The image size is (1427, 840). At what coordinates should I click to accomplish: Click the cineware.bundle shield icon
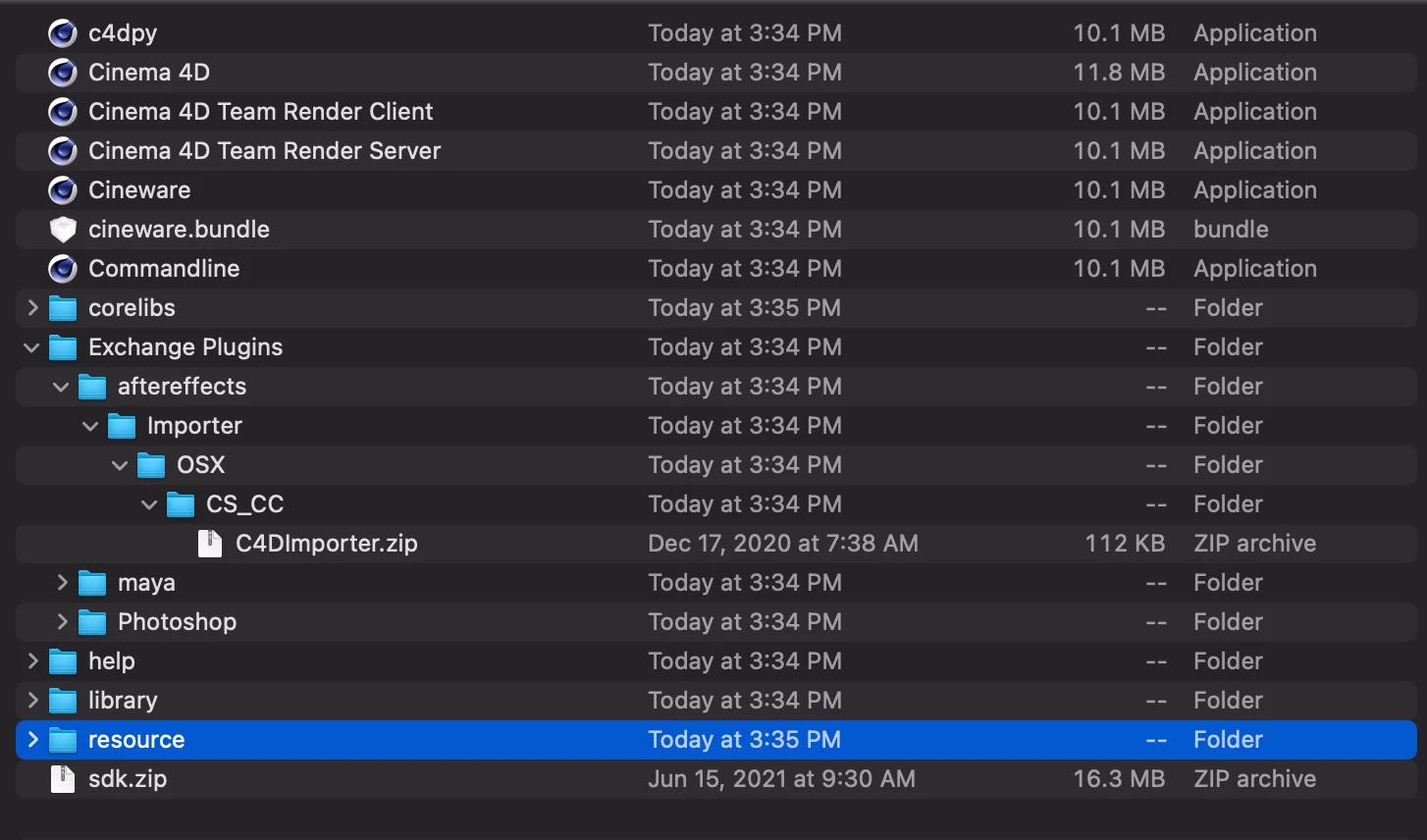click(x=63, y=230)
